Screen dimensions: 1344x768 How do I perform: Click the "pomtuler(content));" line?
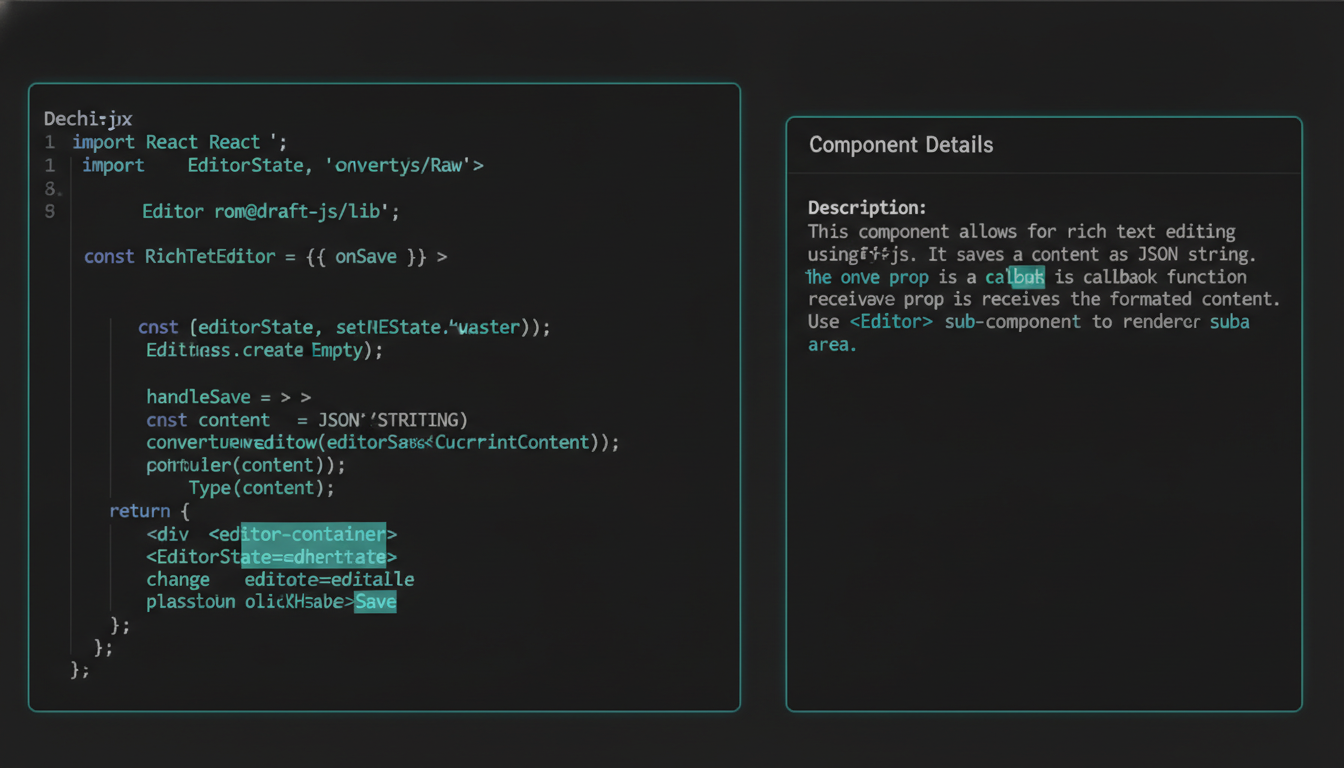tap(246, 465)
